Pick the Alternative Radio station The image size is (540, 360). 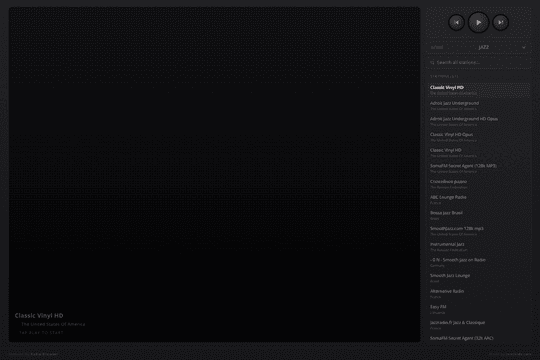[479, 294]
